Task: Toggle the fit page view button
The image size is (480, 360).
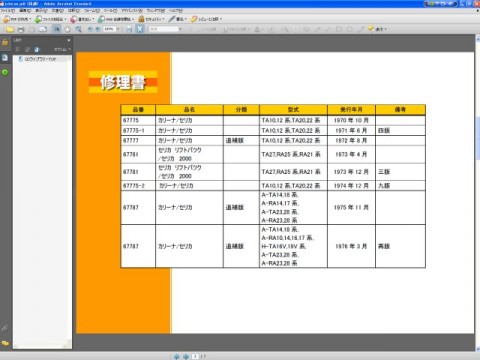Action: (140, 29)
